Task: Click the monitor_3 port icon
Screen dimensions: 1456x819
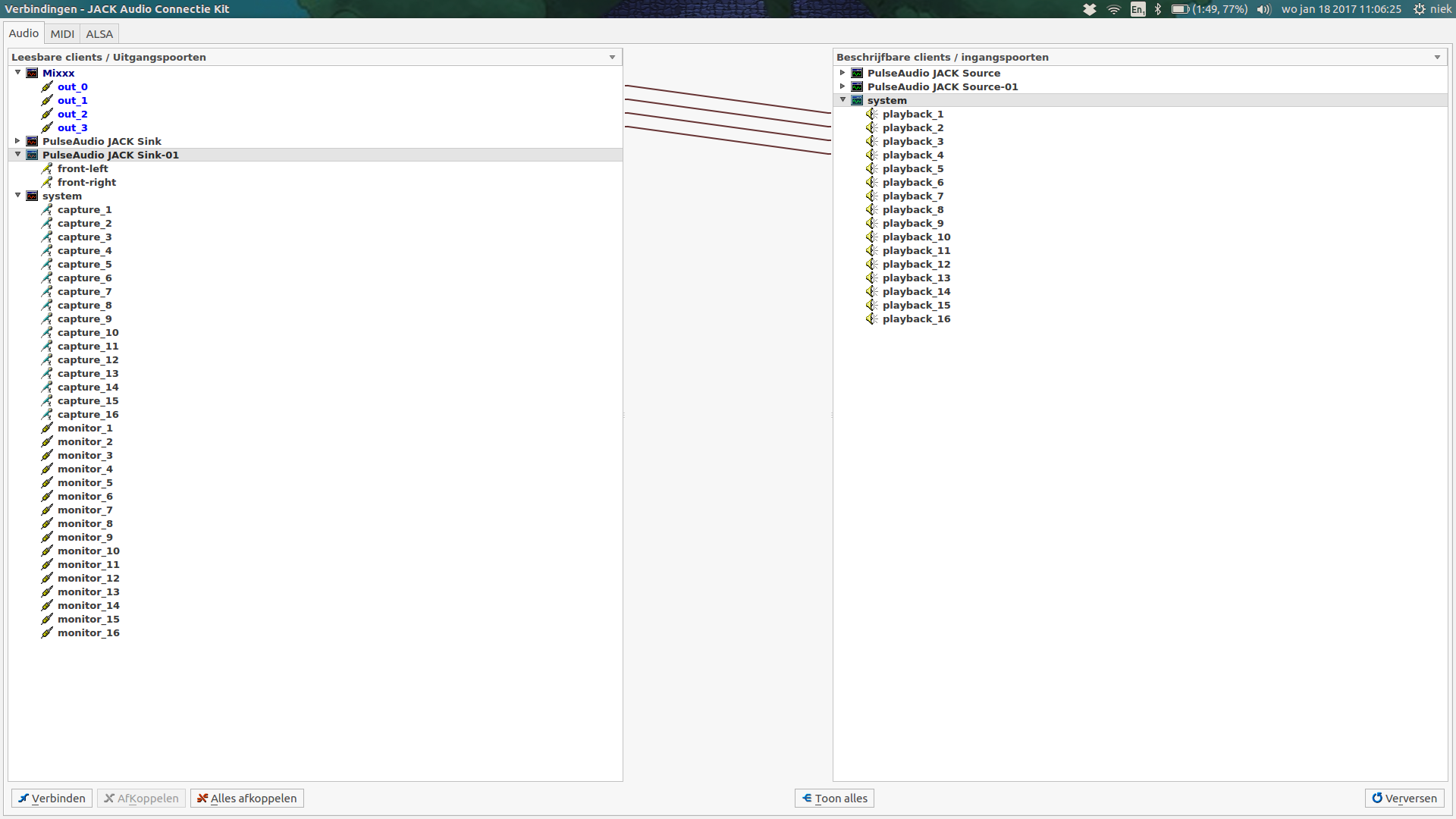Action: tap(46, 455)
